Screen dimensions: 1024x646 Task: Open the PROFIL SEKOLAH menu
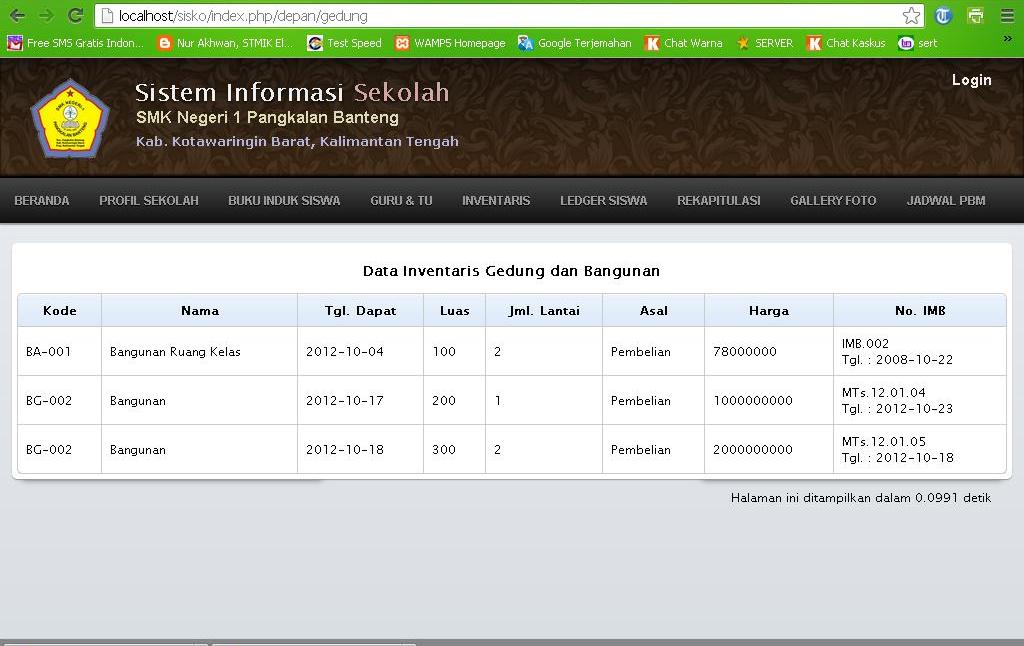coord(148,200)
